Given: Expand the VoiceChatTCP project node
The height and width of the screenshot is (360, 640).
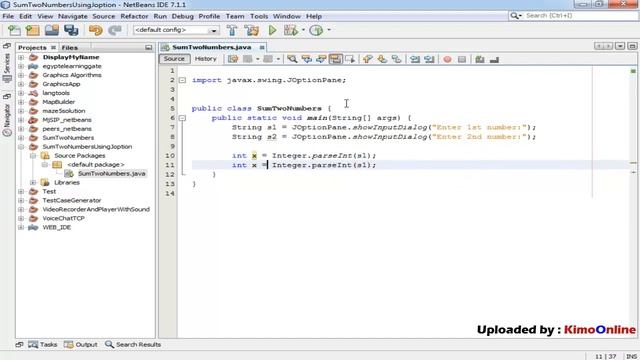Looking at the screenshot, I should pos(21,218).
